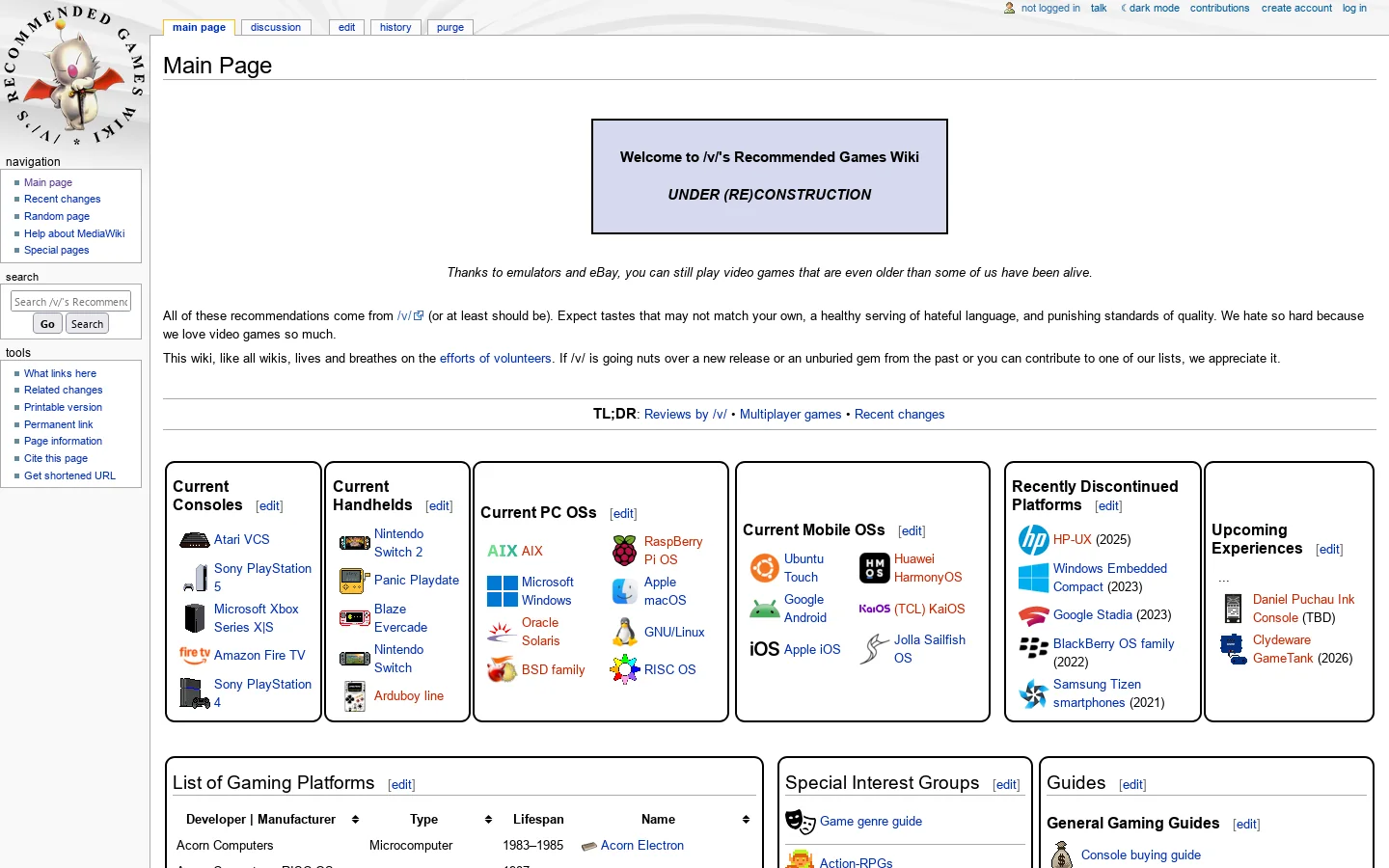Click the Panic Playdate handheld icon
1389x868 pixels.
[355, 581]
